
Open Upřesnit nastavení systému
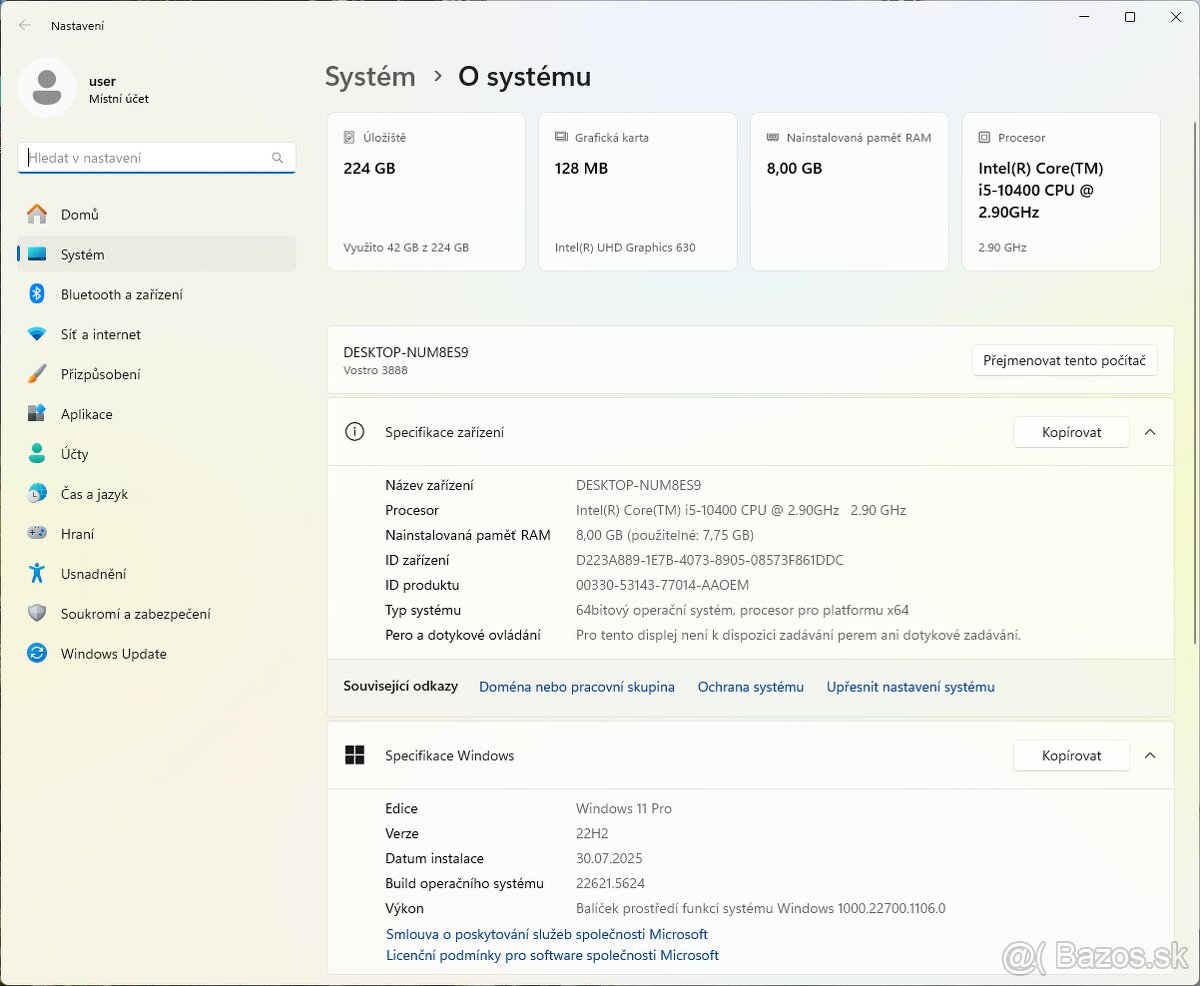point(910,687)
